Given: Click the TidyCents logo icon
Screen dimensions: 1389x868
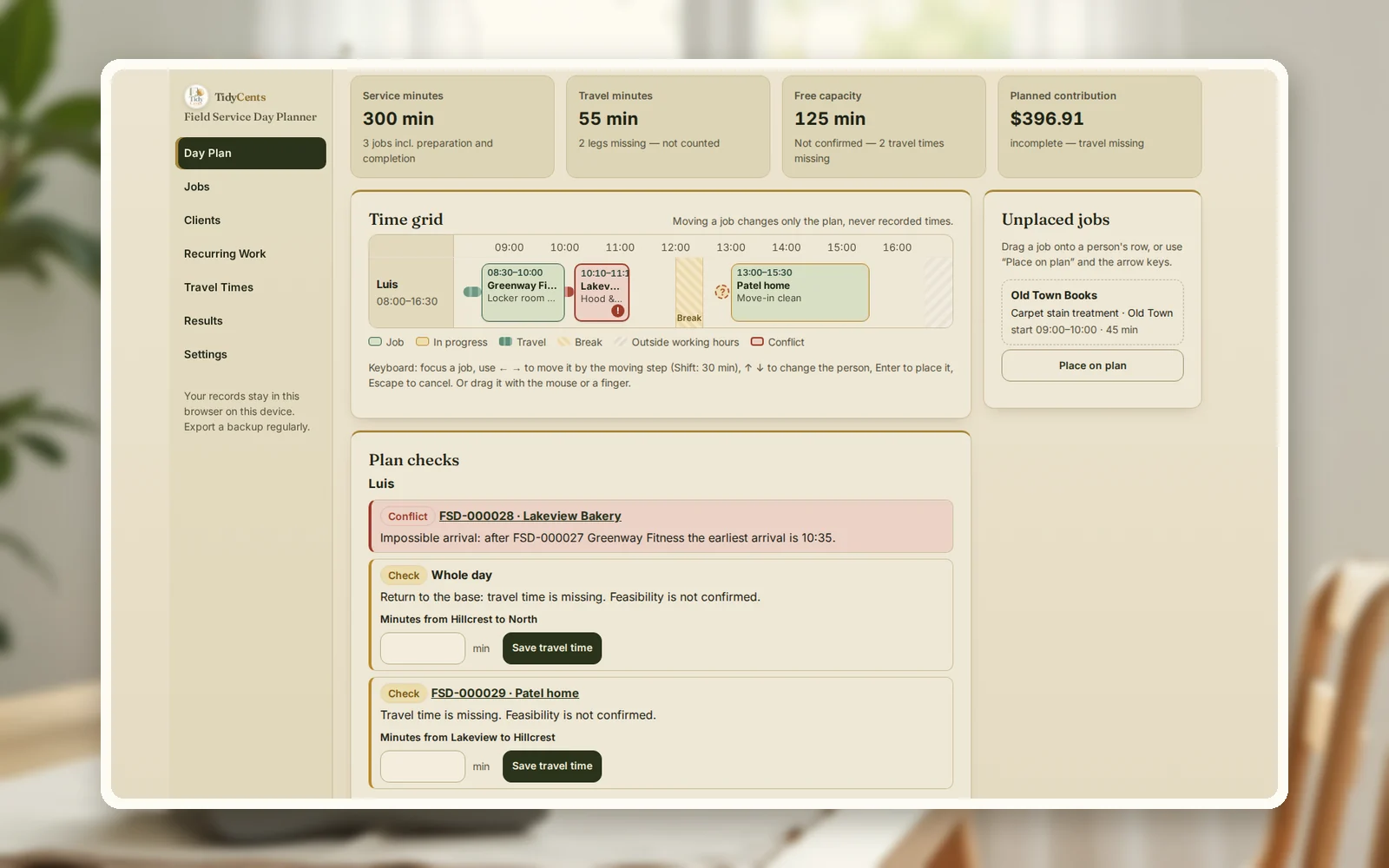Looking at the screenshot, I should pos(196,96).
